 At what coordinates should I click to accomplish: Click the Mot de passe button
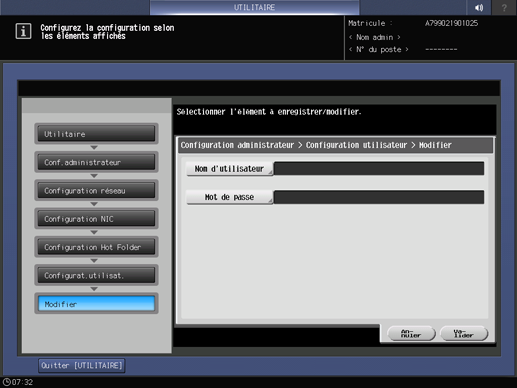pyautogui.click(x=229, y=197)
